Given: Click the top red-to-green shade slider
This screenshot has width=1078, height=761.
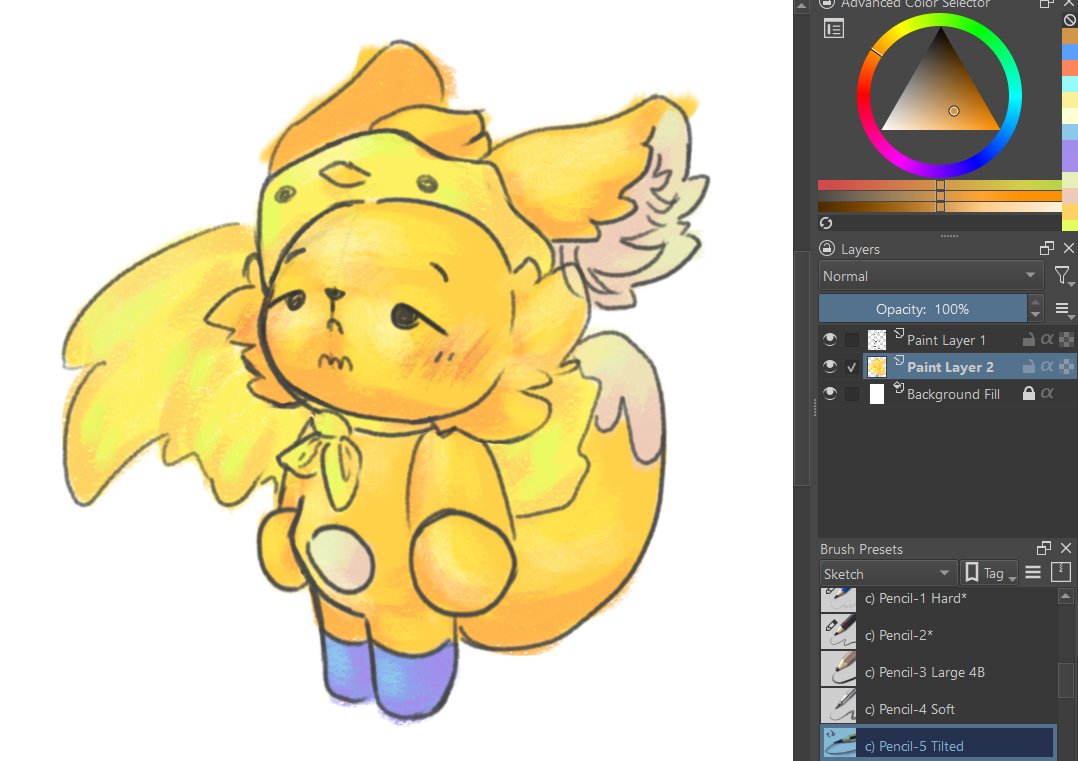Looking at the screenshot, I should pyautogui.click(x=939, y=185).
